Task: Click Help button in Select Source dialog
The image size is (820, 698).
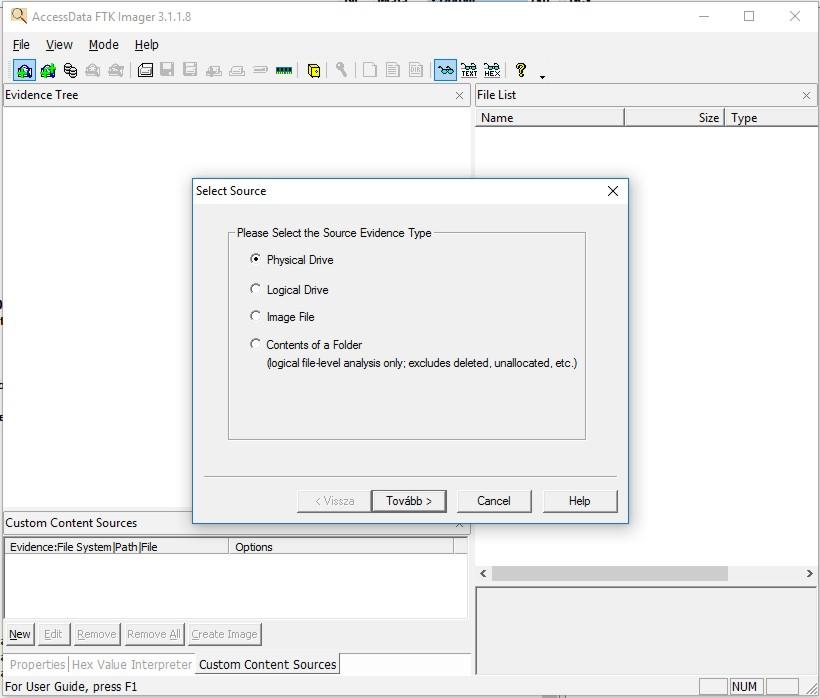Action: coord(579,501)
